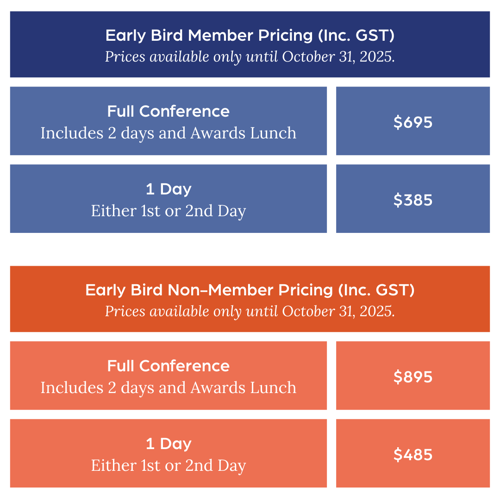This screenshot has width=500, height=500.
Task: Click 'October 31, 2025' in the navy banner
Action: coord(337,57)
